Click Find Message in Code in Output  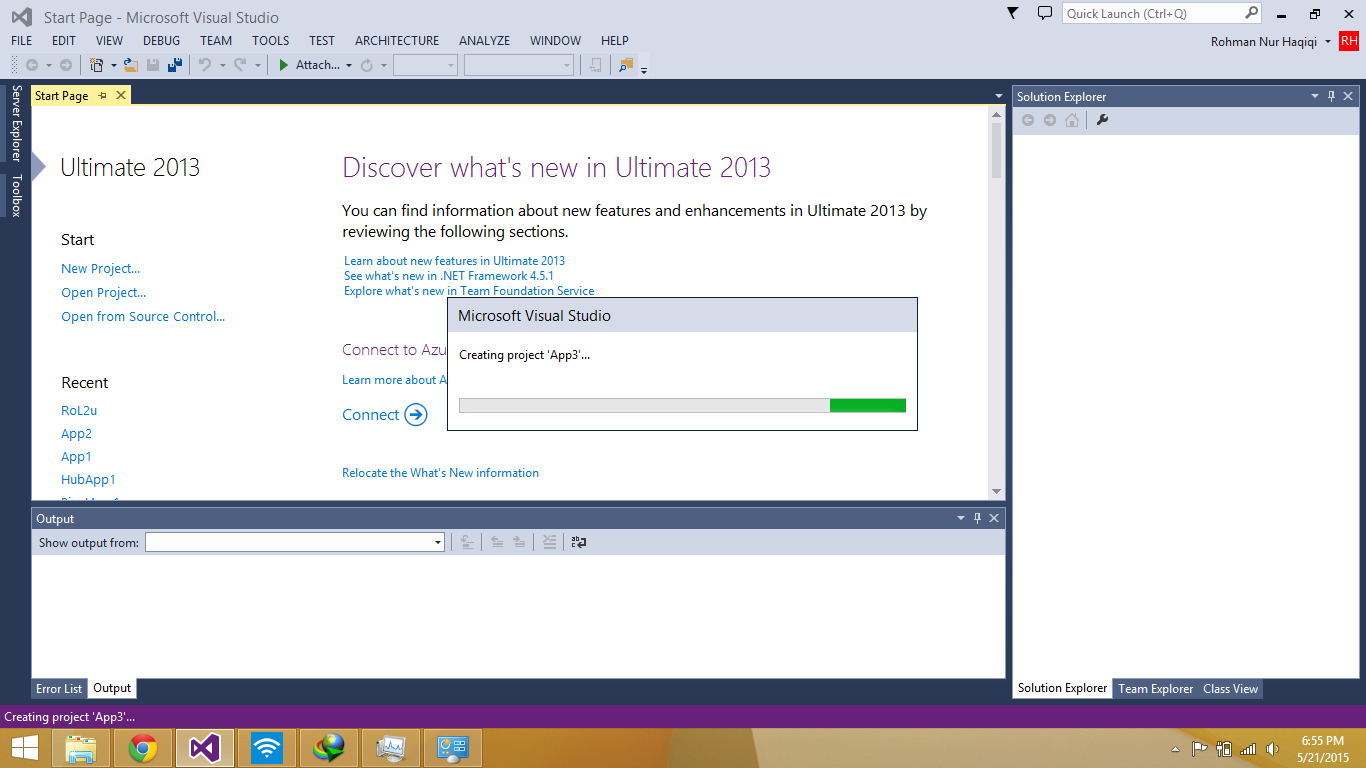click(x=466, y=542)
